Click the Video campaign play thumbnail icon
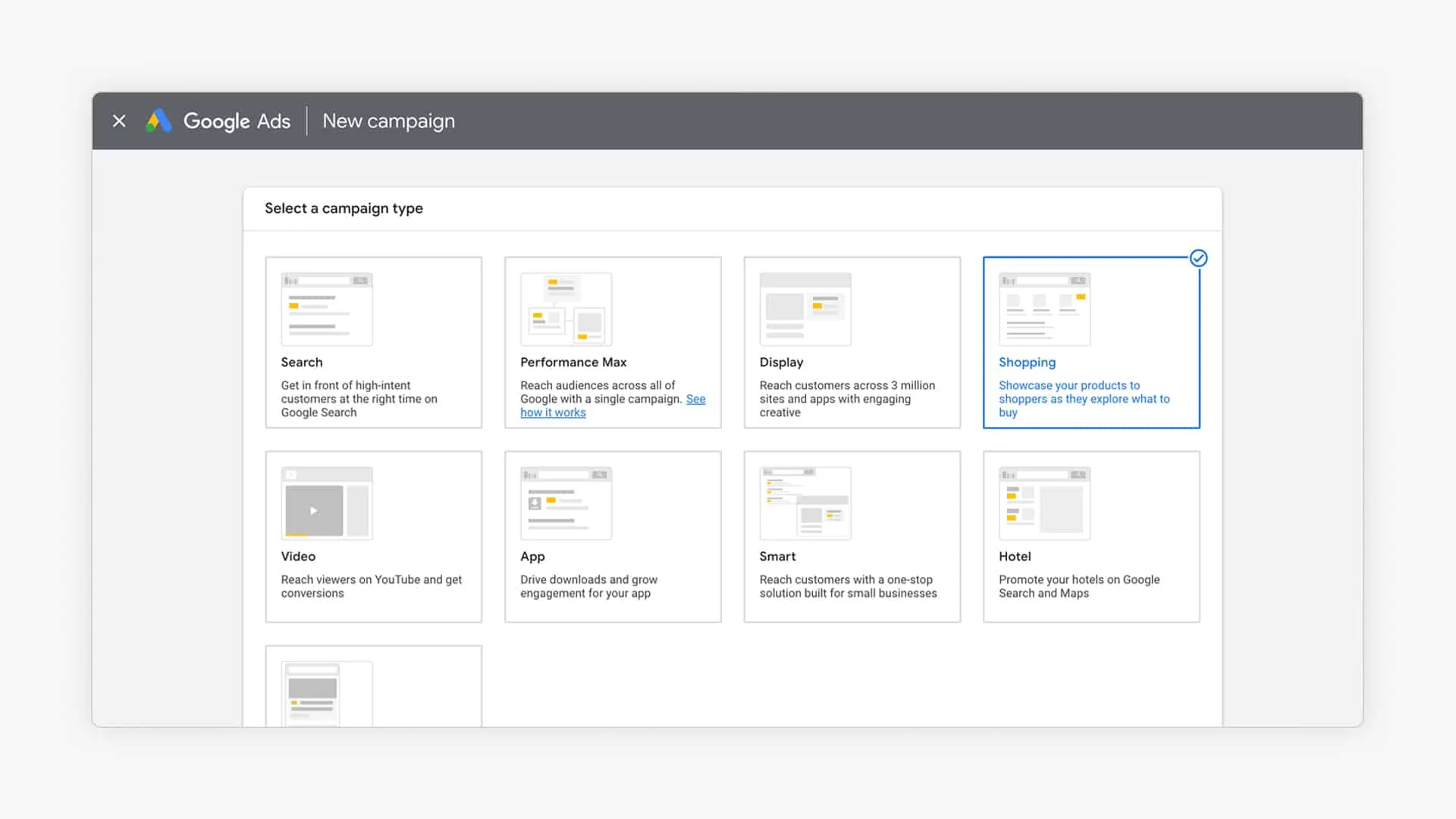The image size is (1456, 819). pos(314,510)
